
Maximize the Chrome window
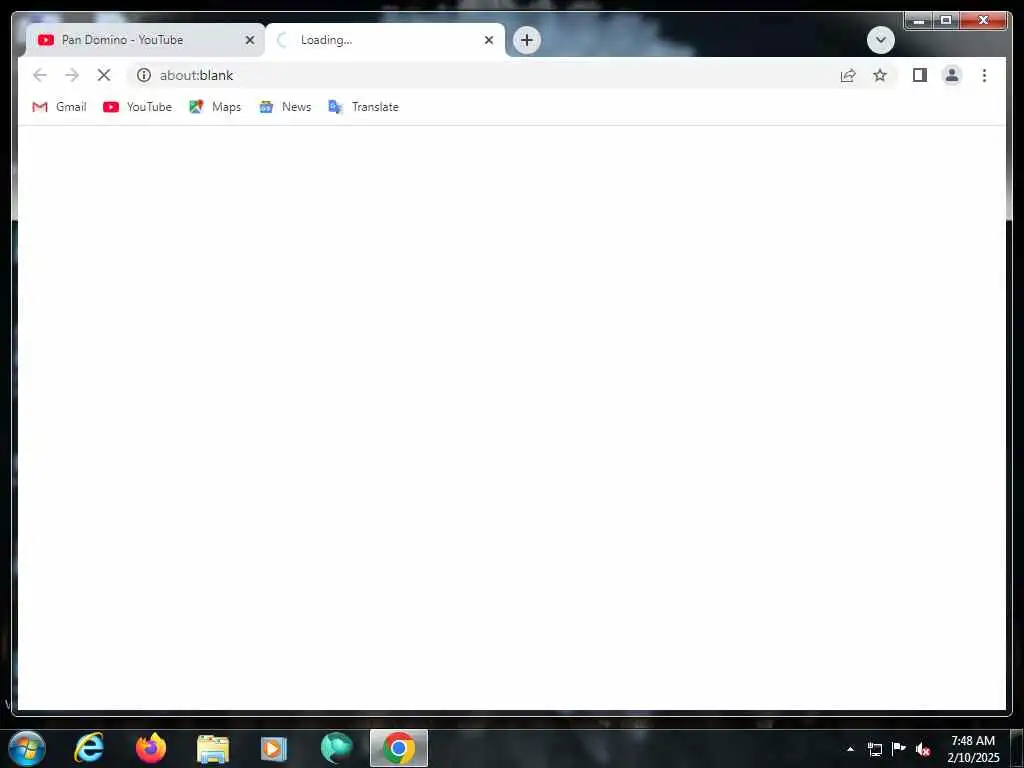click(x=946, y=20)
